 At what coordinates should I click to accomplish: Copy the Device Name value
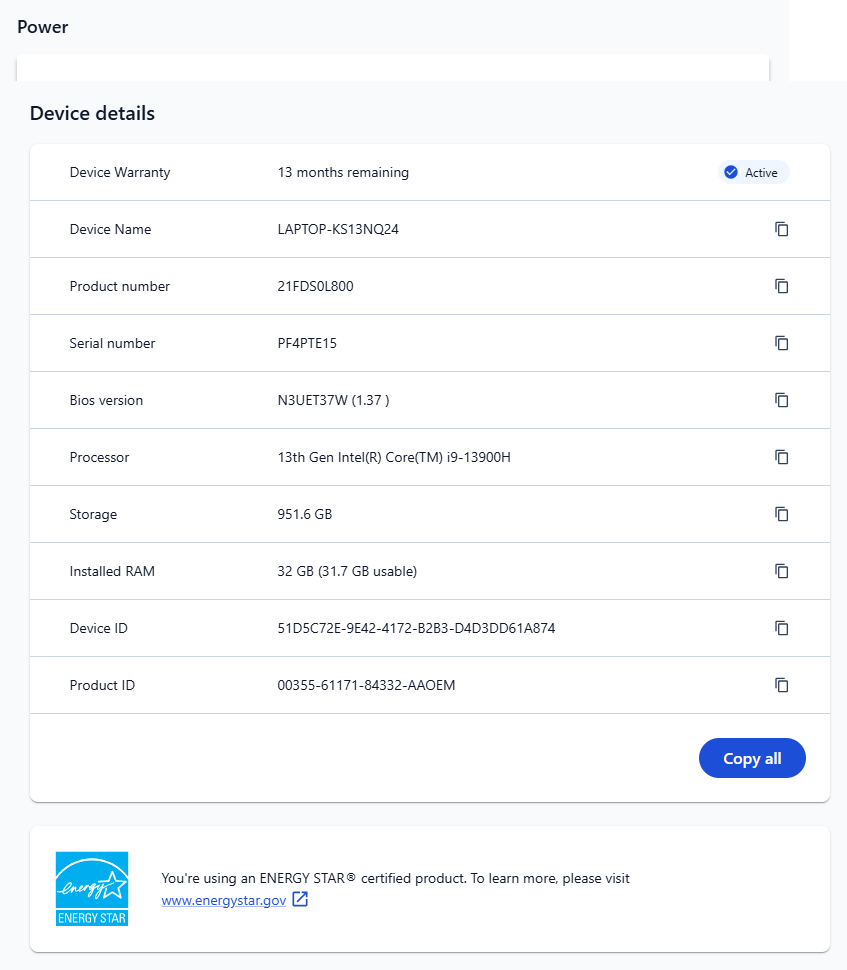782,229
